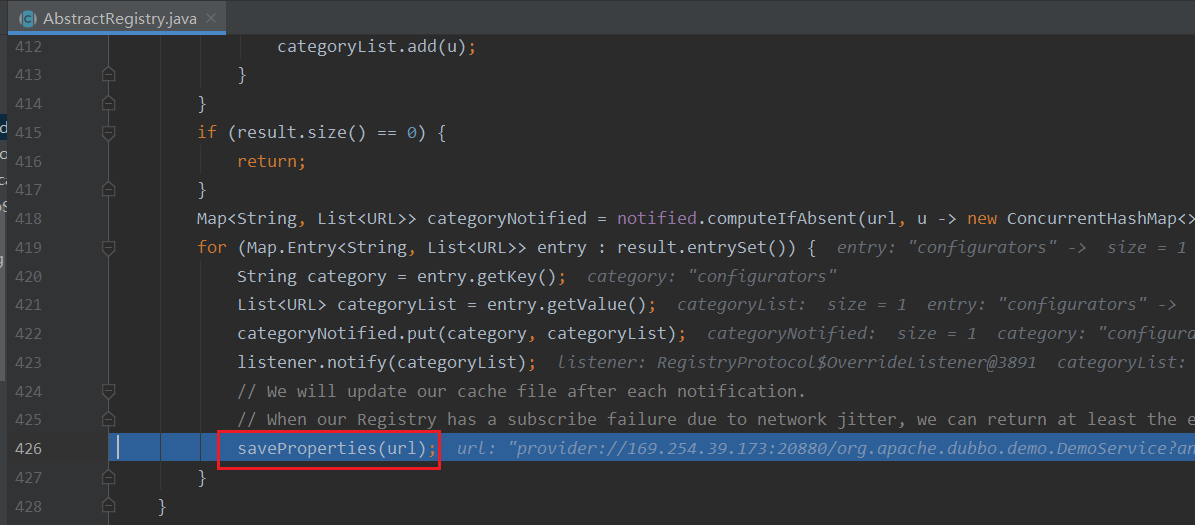Click categoryList.add(u) on line 412
The image size is (1195, 525).
(x=376, y=46)
